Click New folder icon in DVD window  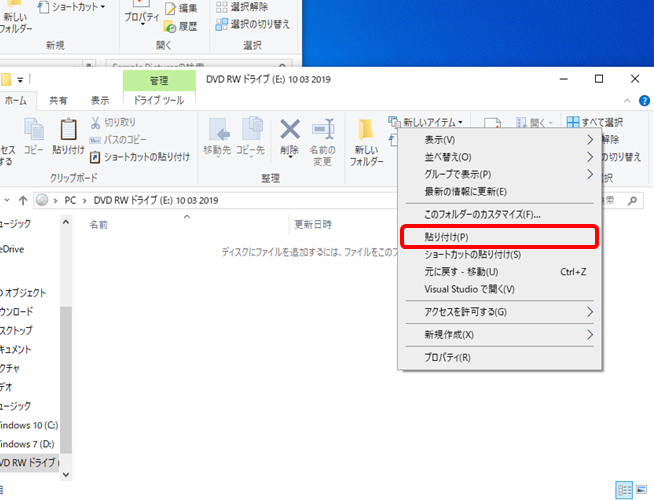(x=366, y=129)
